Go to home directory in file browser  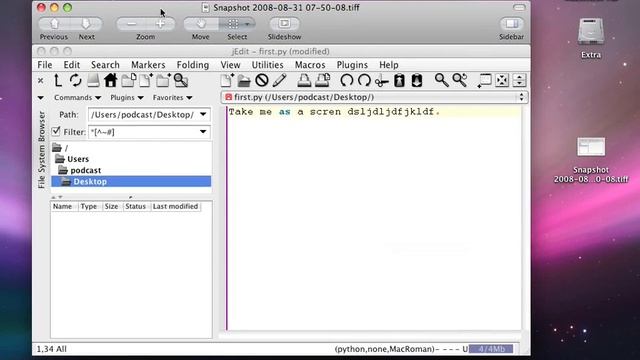pyautogui.click(x=111, y=80)
